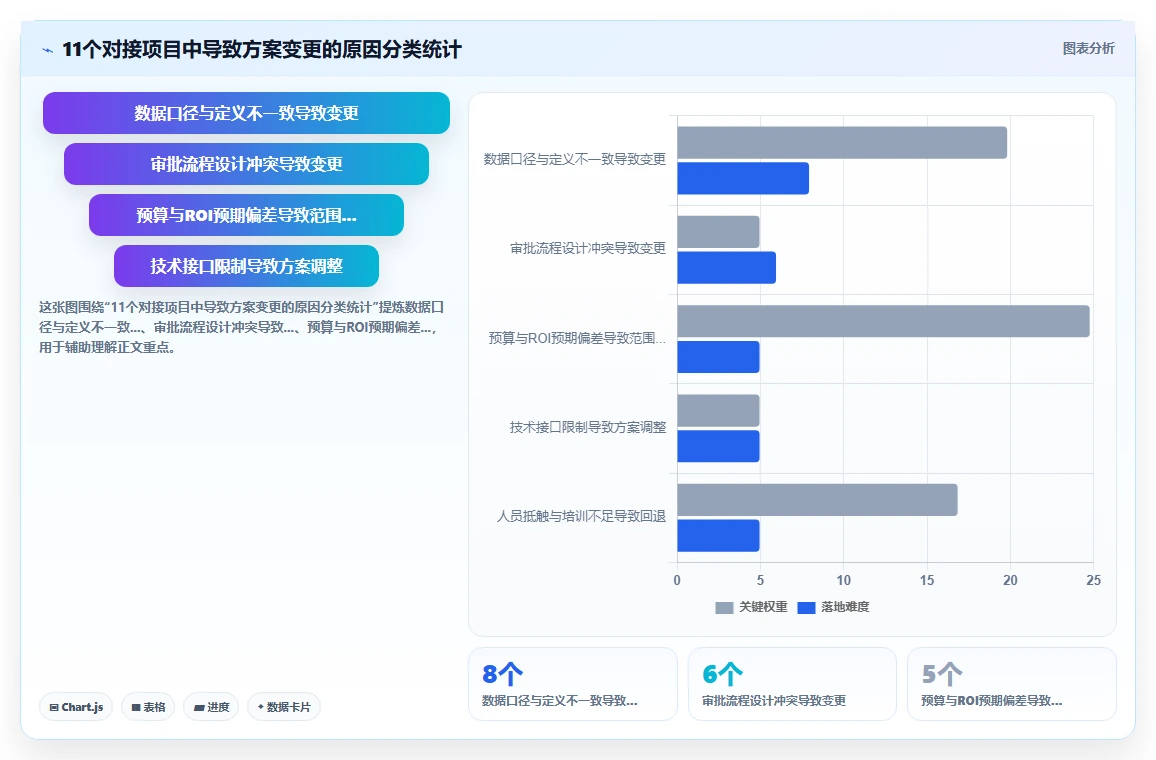Viewport: 1156px width, 760px height.
Task: Select the 技术接口限制导致方案调整 gradient pill
Action: [246, 265]
